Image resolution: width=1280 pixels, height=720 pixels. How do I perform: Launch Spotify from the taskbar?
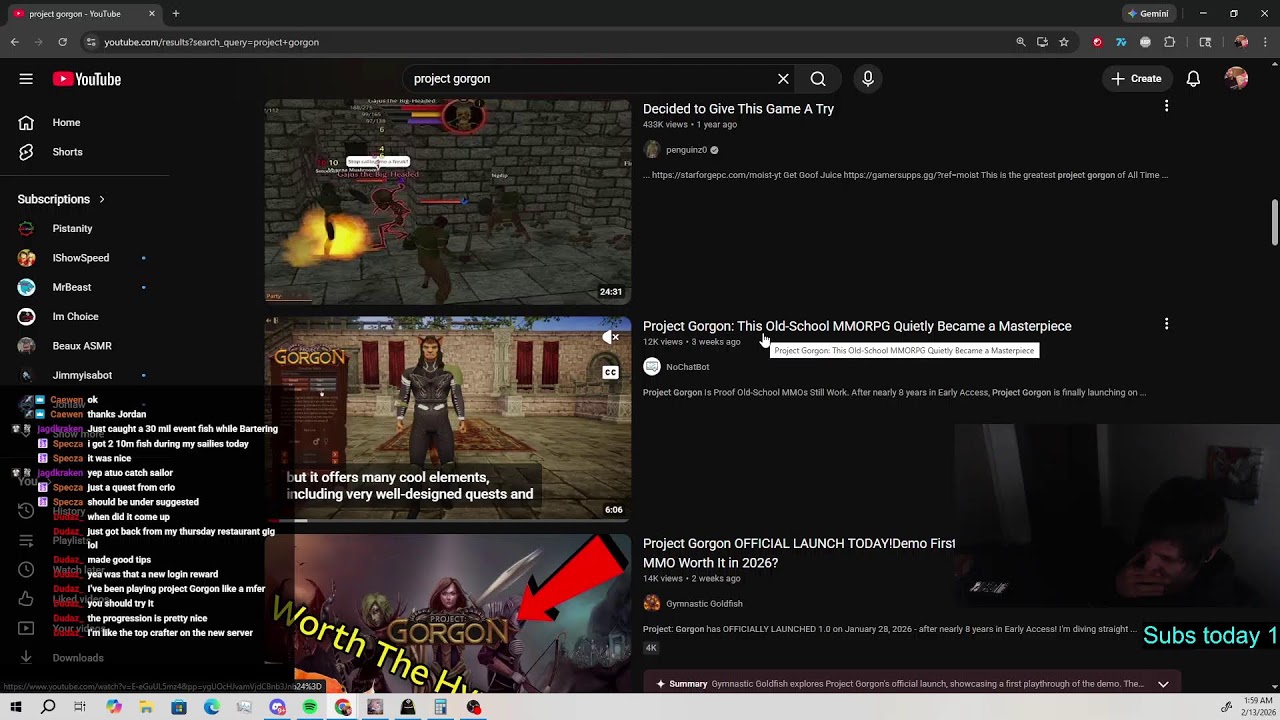point(310,707)
